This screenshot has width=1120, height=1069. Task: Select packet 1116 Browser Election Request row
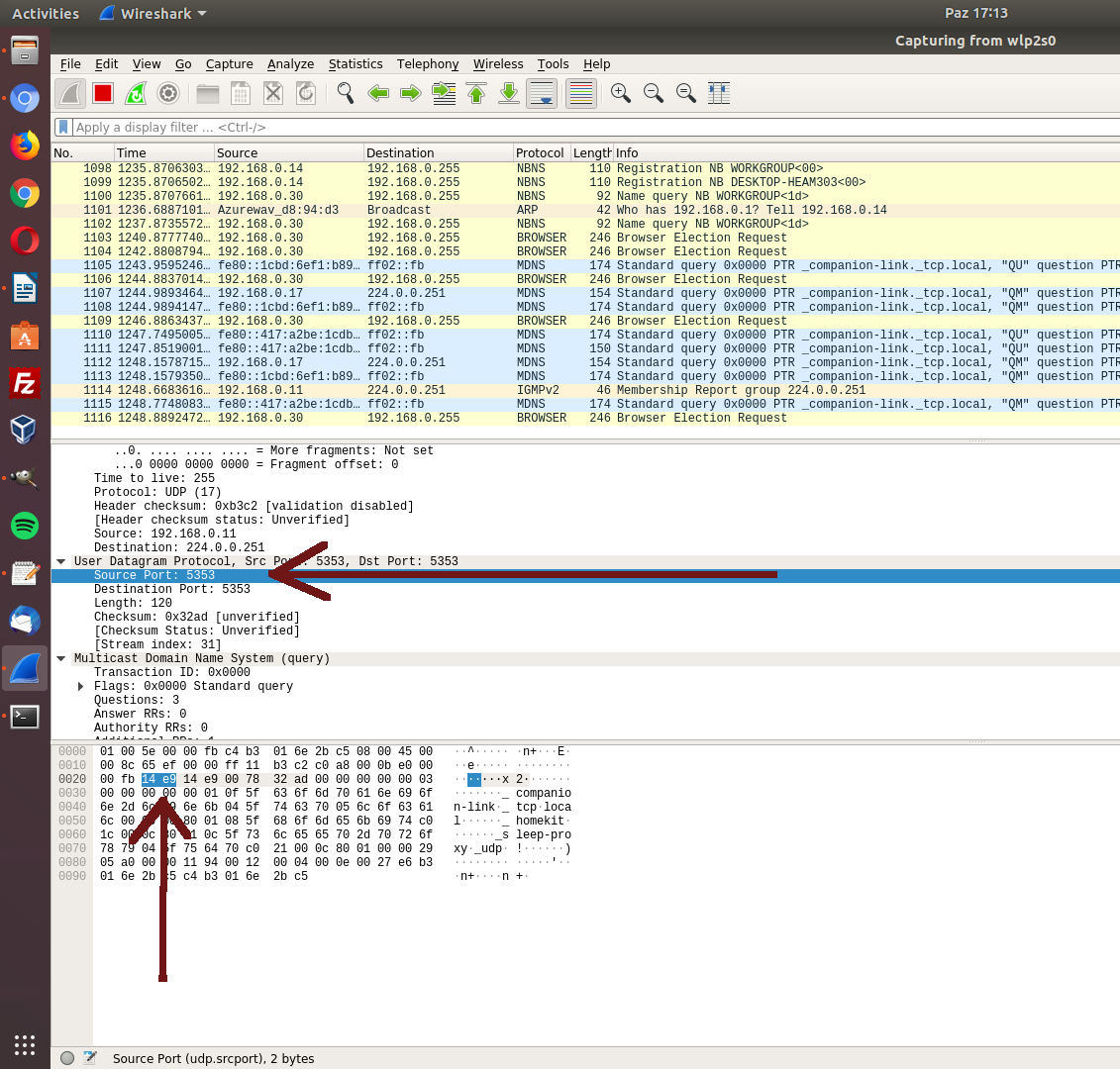585,418
